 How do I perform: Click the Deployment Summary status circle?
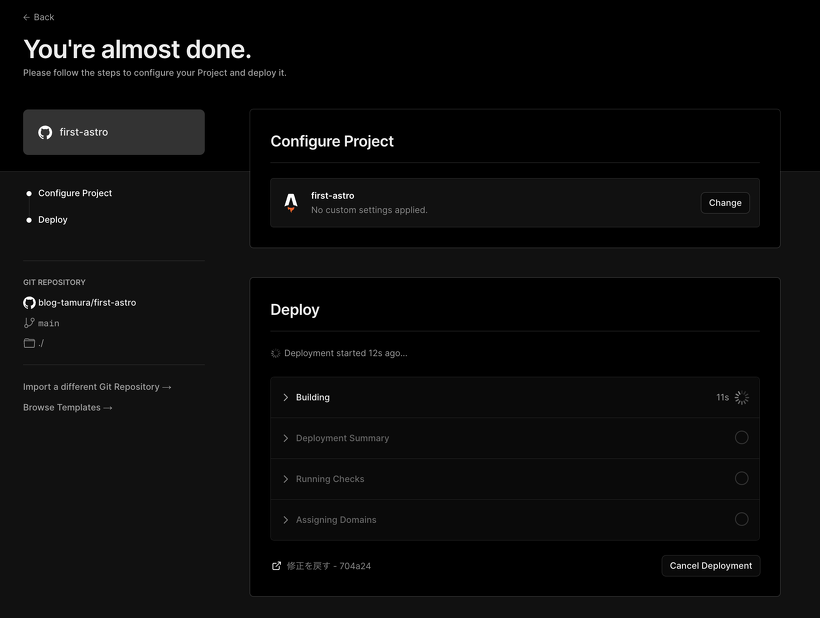coord(742,438)
